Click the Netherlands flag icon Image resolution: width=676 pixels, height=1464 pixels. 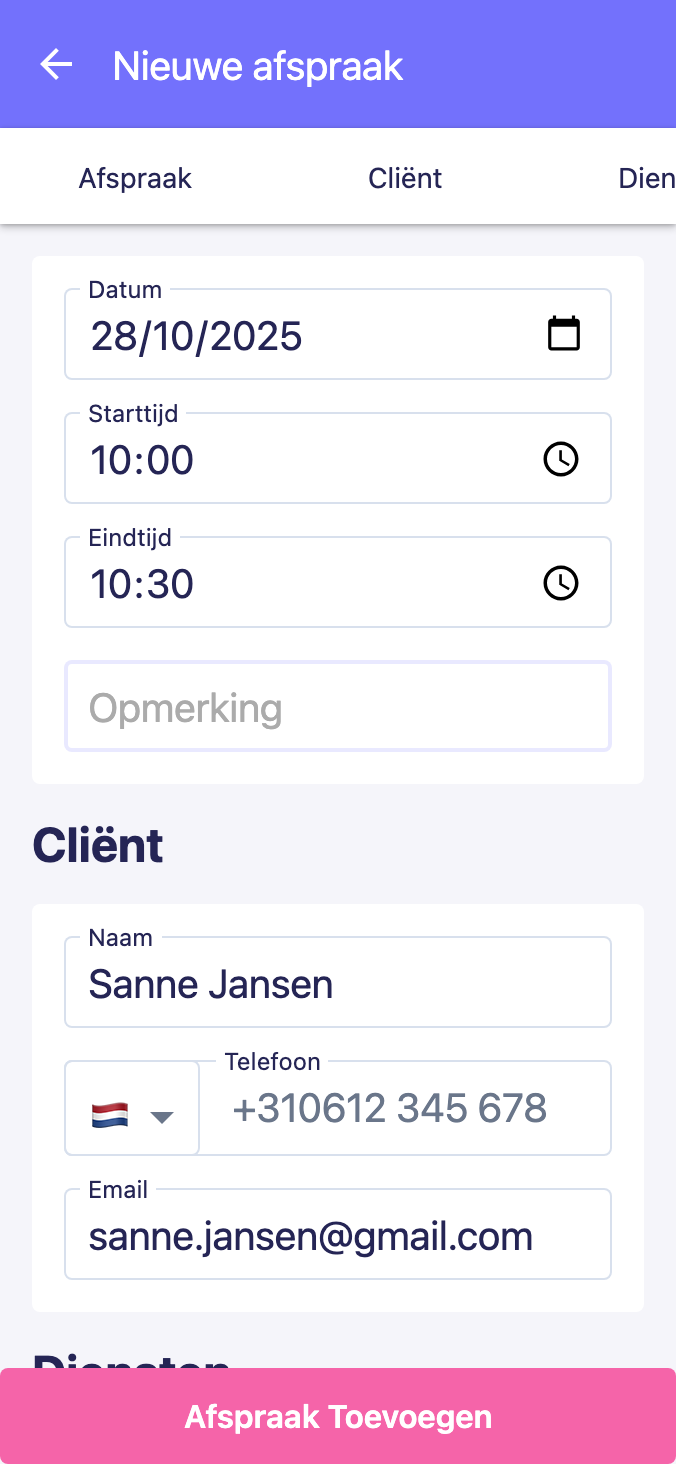[110, 1115]
